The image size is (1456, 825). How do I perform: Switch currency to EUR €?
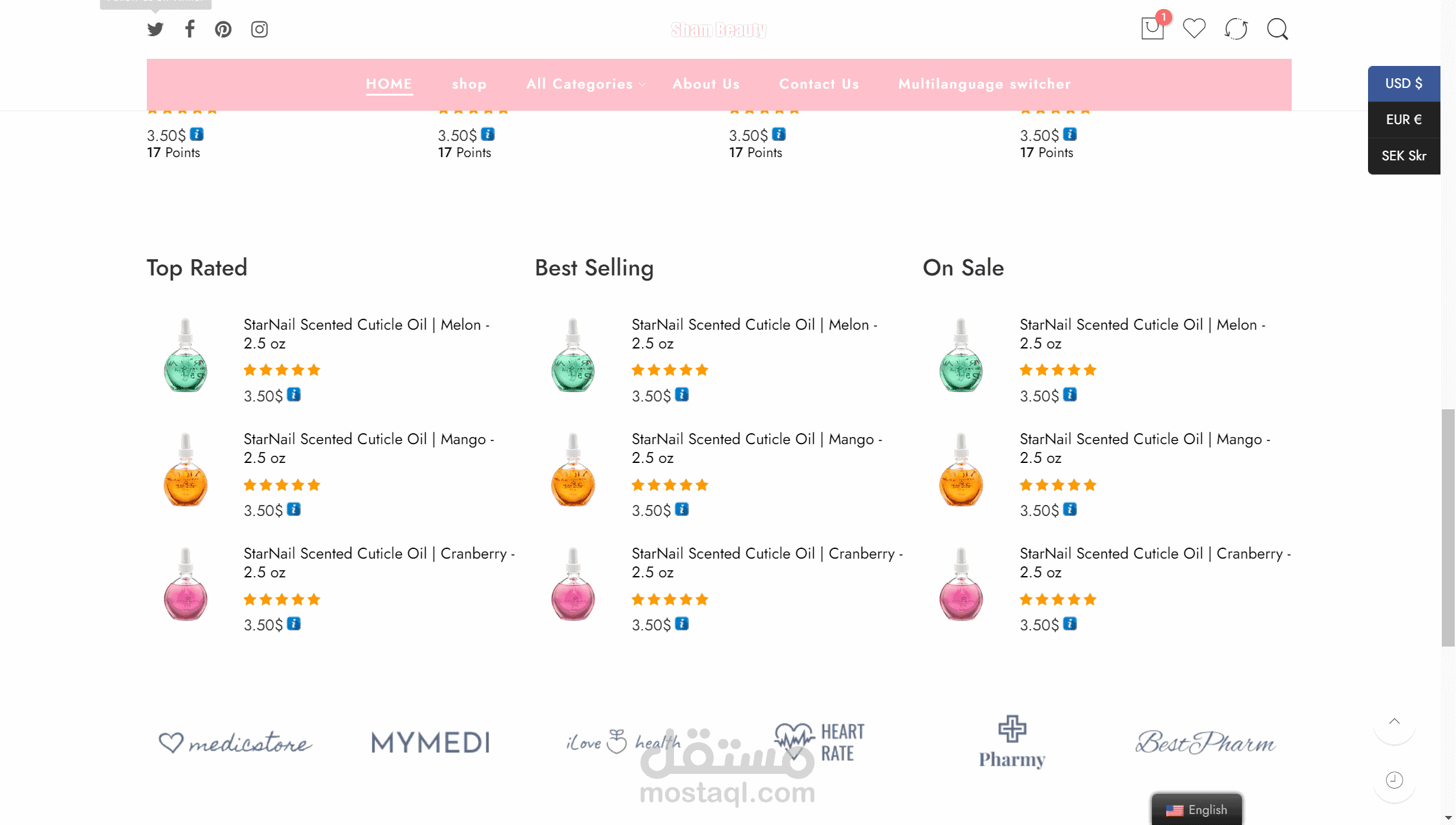(x=1404, y=120)
